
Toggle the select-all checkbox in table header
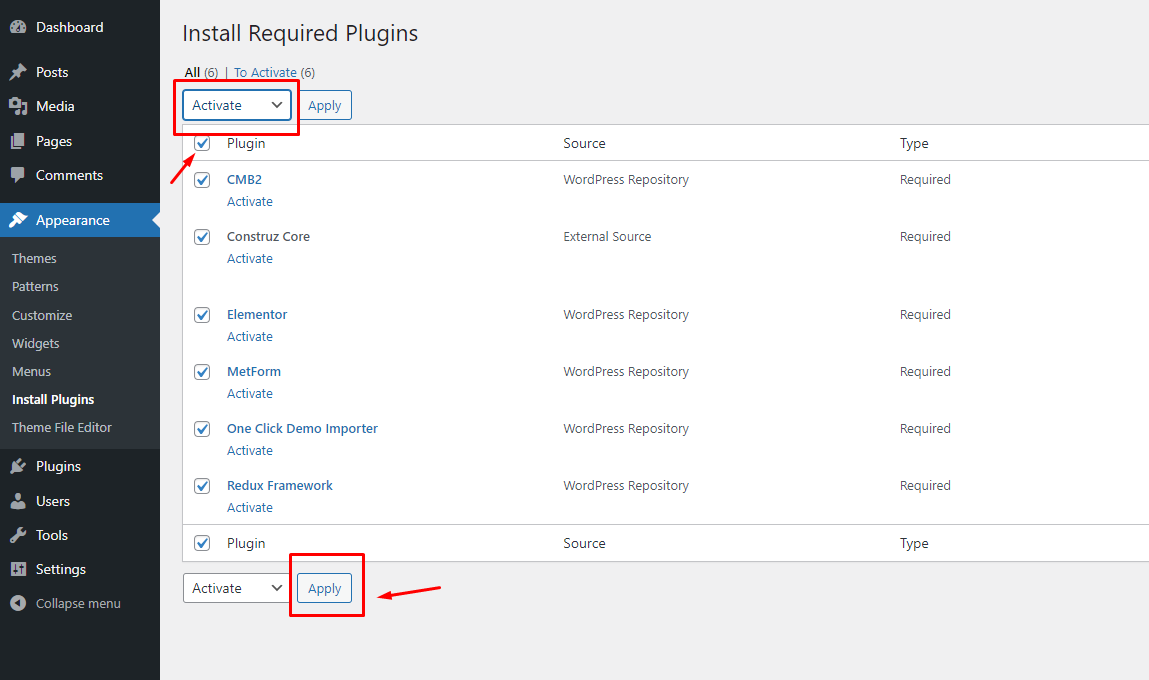tap(202, 143)
